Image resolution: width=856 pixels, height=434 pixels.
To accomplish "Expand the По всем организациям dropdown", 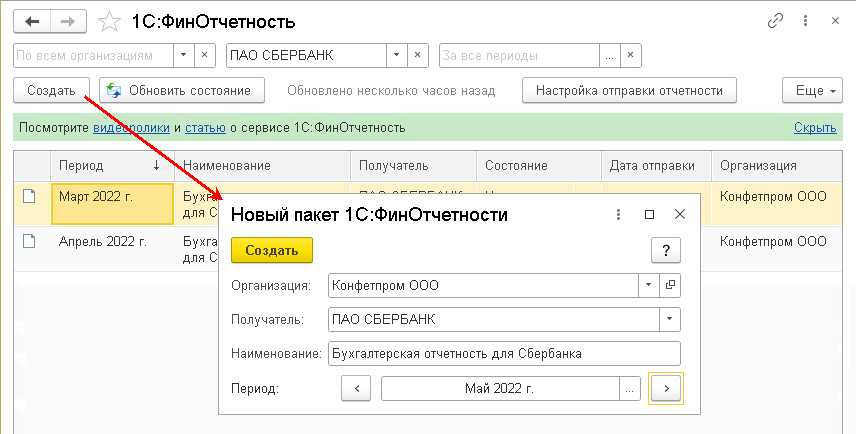I will tap(177, 56).
